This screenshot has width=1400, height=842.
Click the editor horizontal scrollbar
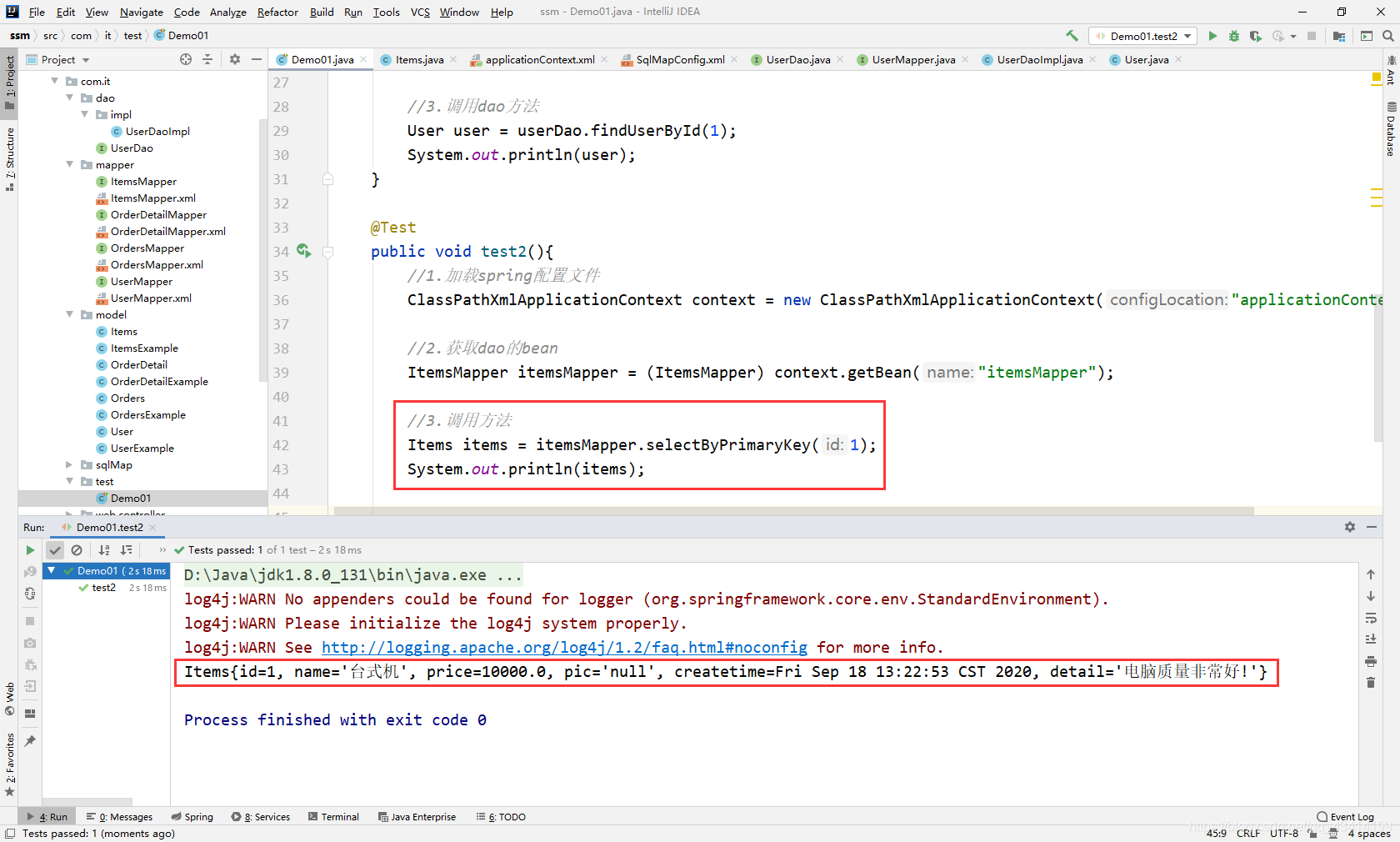(793, 510)
